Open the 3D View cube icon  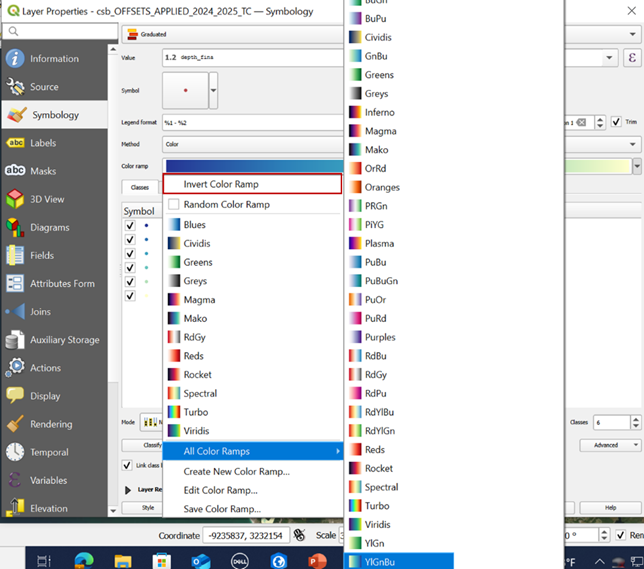(x=15, y=199)
